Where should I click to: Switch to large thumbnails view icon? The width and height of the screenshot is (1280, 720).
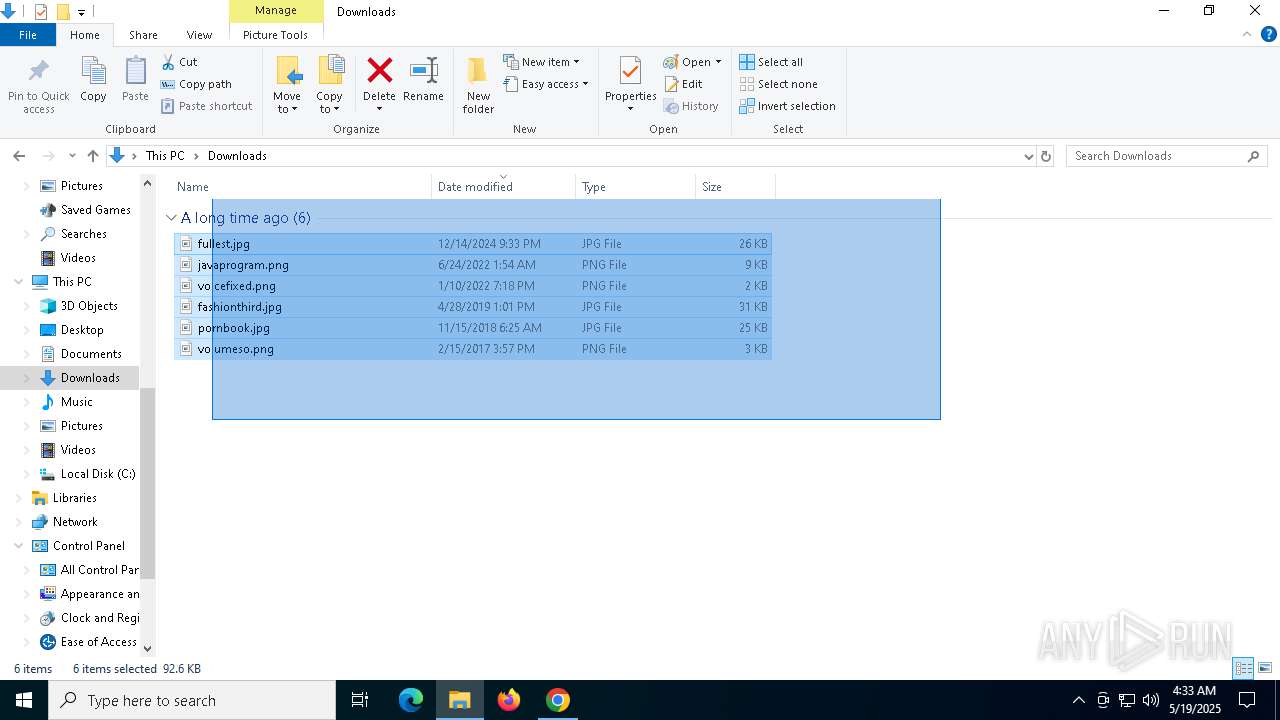pyautogui.click(x=1265, y=668)
